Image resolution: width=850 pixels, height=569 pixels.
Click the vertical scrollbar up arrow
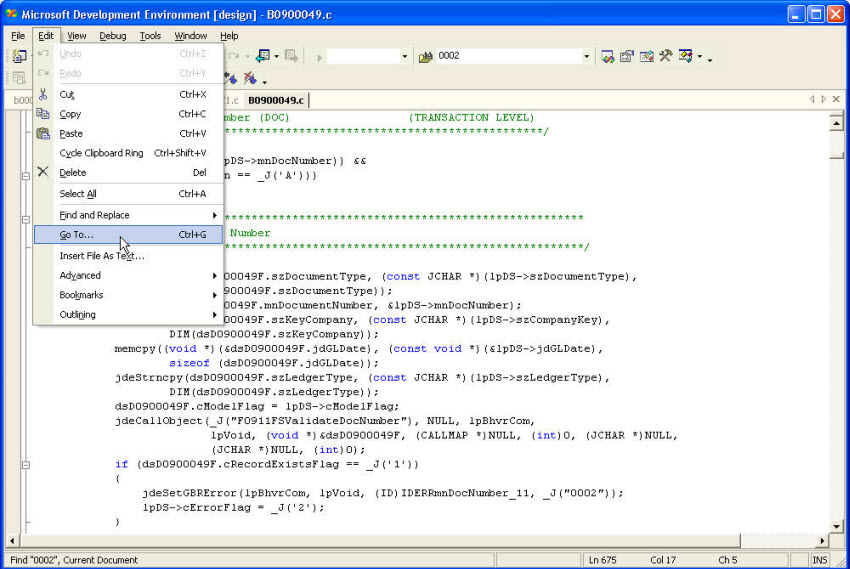click(x=836, y=124)
